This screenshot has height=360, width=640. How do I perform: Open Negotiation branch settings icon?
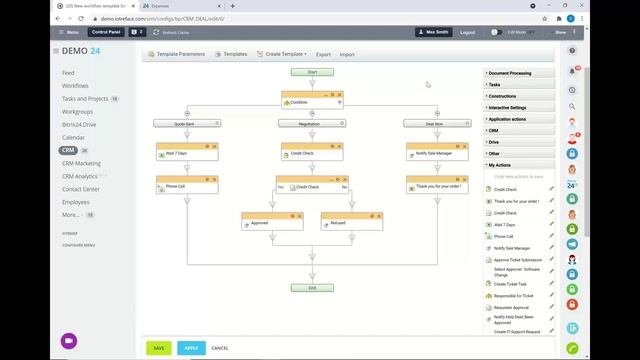click(342, 123)
